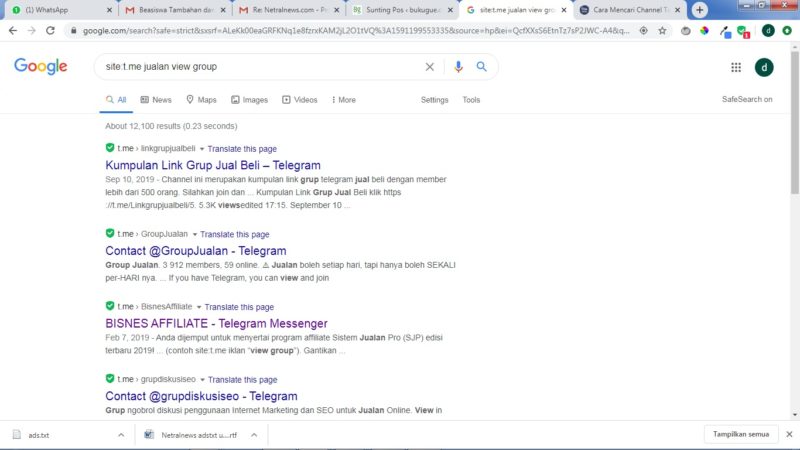The image size is (800, 450).
Task: Open Kumpulan Link Grup Jual Beli result
Action: click(x=213, y=165)
